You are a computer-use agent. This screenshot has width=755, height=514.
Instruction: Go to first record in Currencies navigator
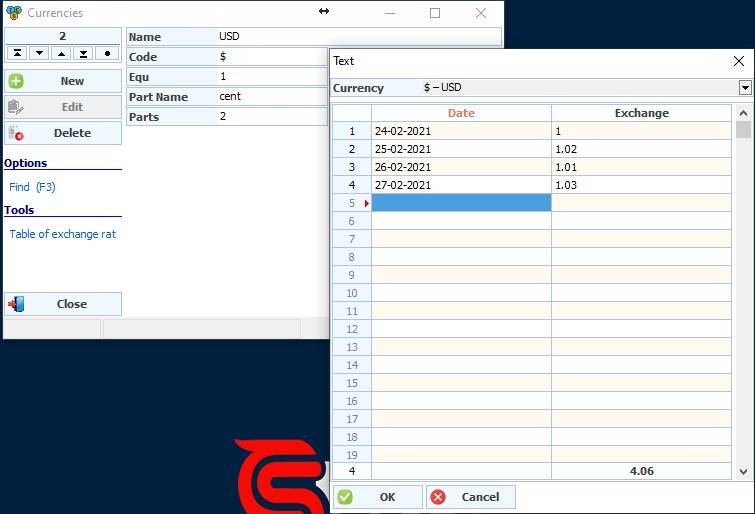click(17, 53)
